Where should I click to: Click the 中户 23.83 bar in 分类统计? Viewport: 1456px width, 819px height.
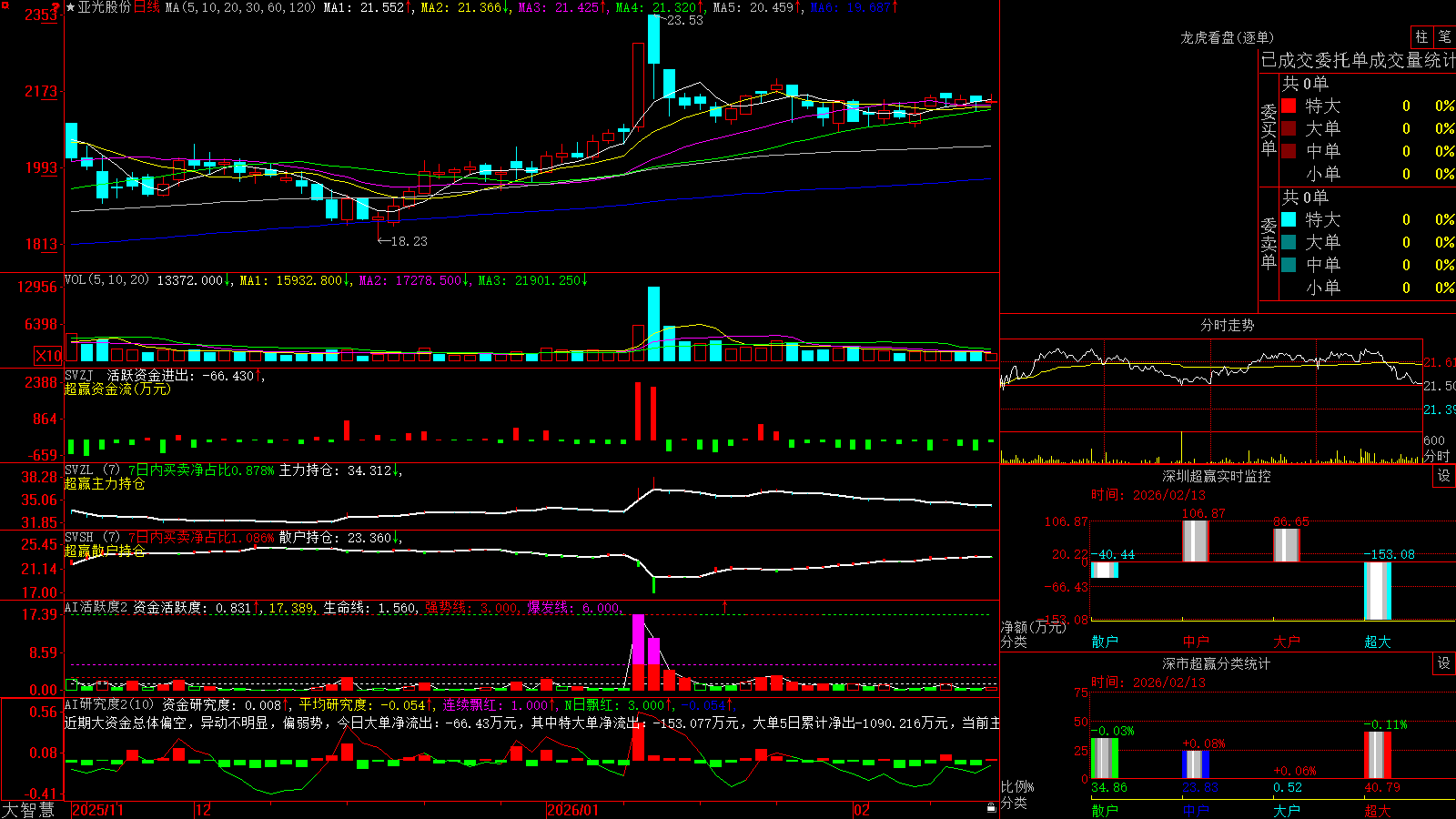pos(1196,764)
